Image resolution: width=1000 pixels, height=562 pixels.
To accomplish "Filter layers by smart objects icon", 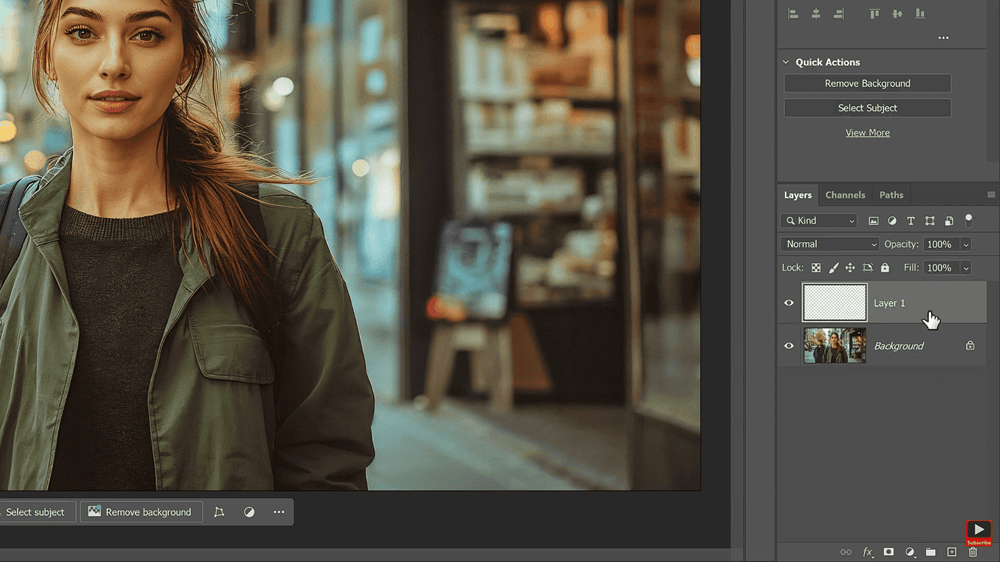I will [x=949, y=221].
